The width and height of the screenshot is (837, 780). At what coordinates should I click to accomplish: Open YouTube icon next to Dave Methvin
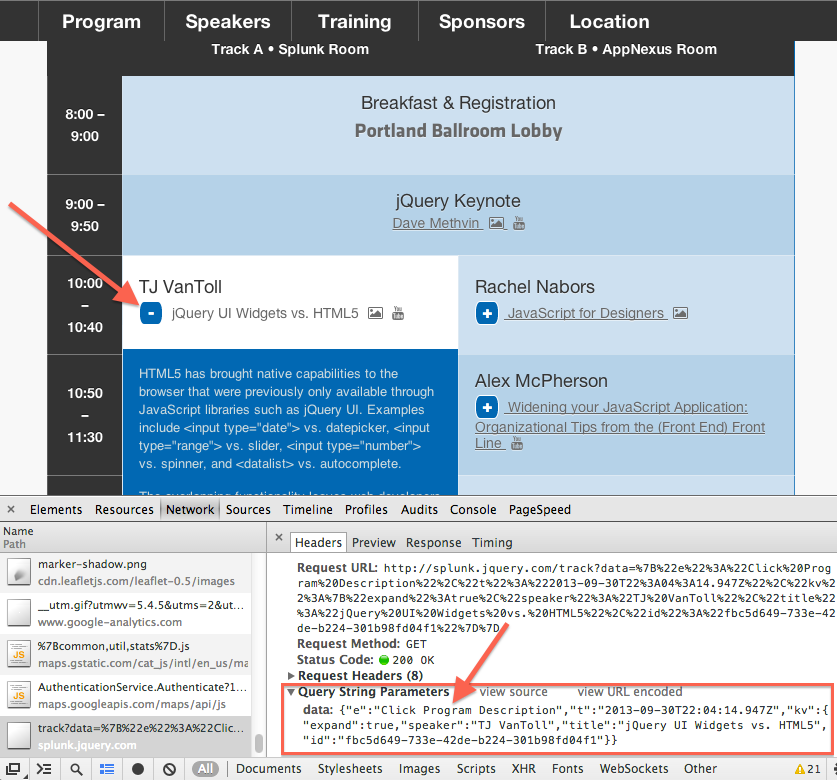(519, 223)
